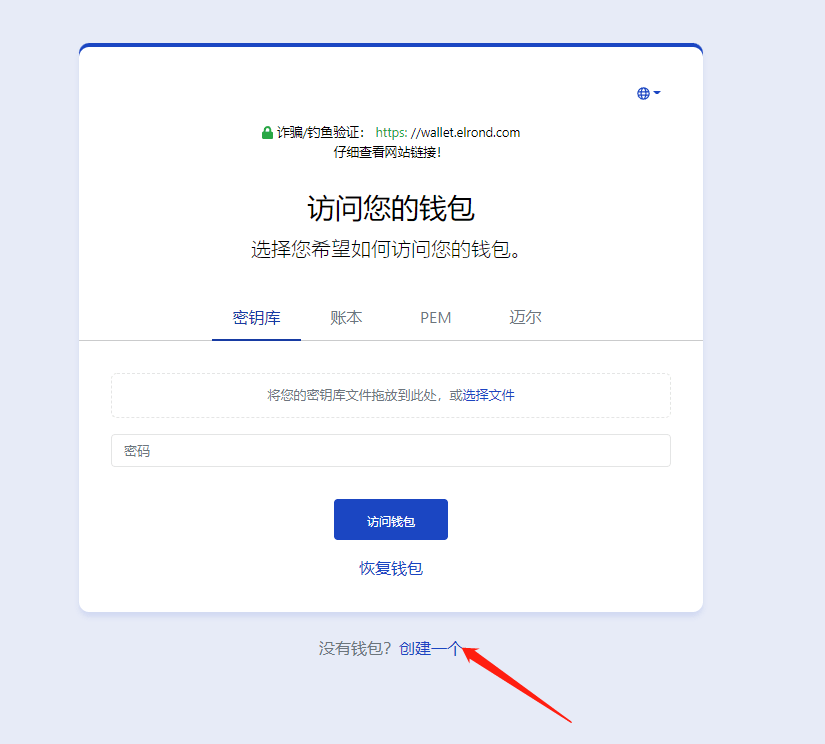Switch to the 迈尔 tab
The width and height of the screenshot is (825, 744).
click(525, 318)
